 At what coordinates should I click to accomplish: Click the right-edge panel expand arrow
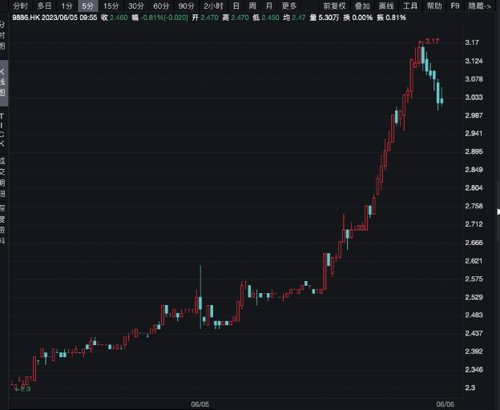498,212
